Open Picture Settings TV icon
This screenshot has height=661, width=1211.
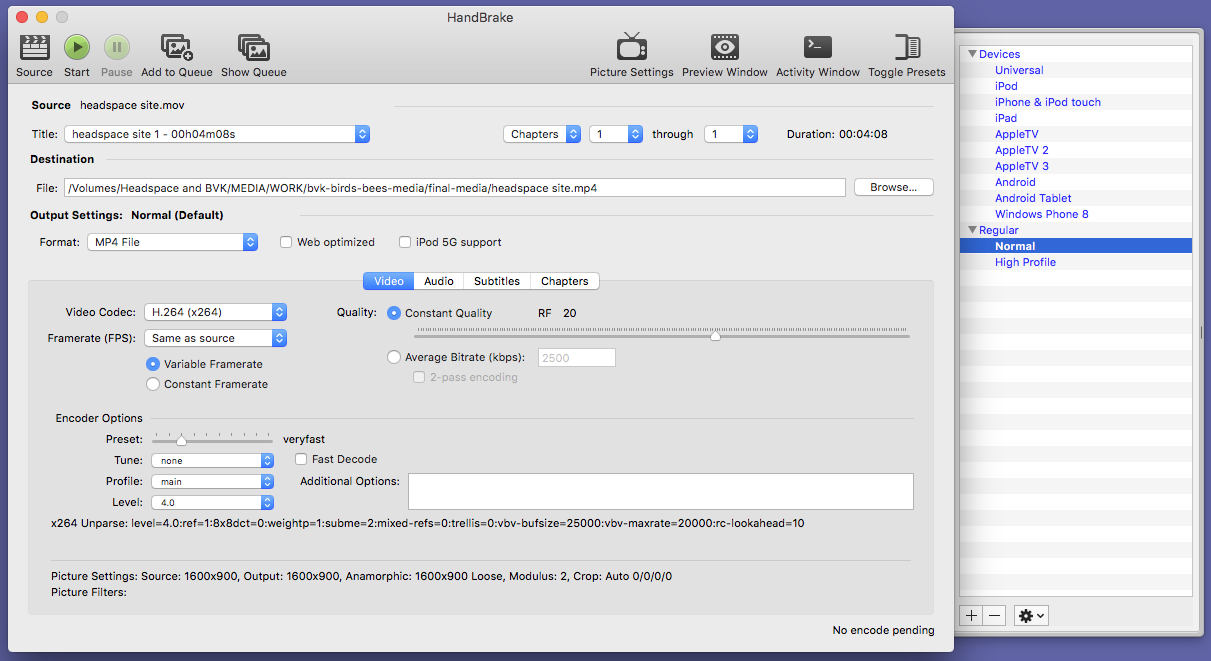(632, 47)
